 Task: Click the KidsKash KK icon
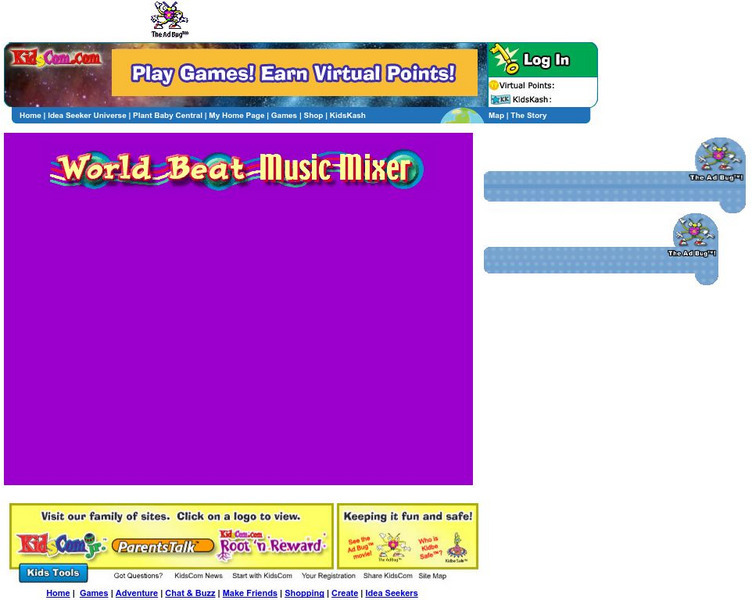tap(500, 99)
